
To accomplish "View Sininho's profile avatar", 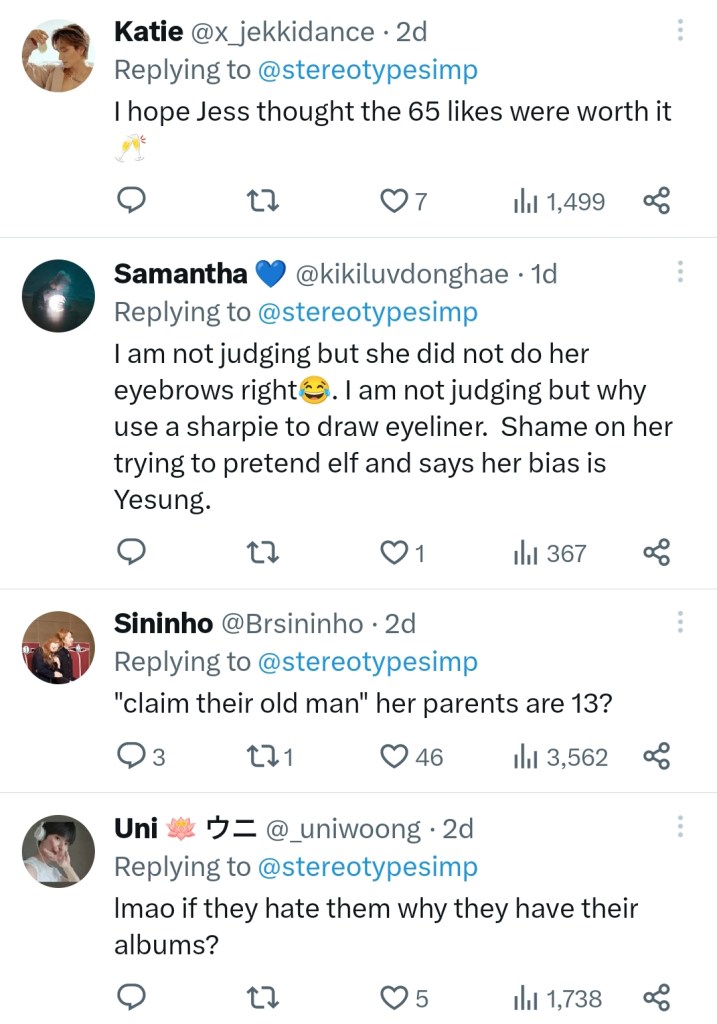I will click(x=58, y=647).
